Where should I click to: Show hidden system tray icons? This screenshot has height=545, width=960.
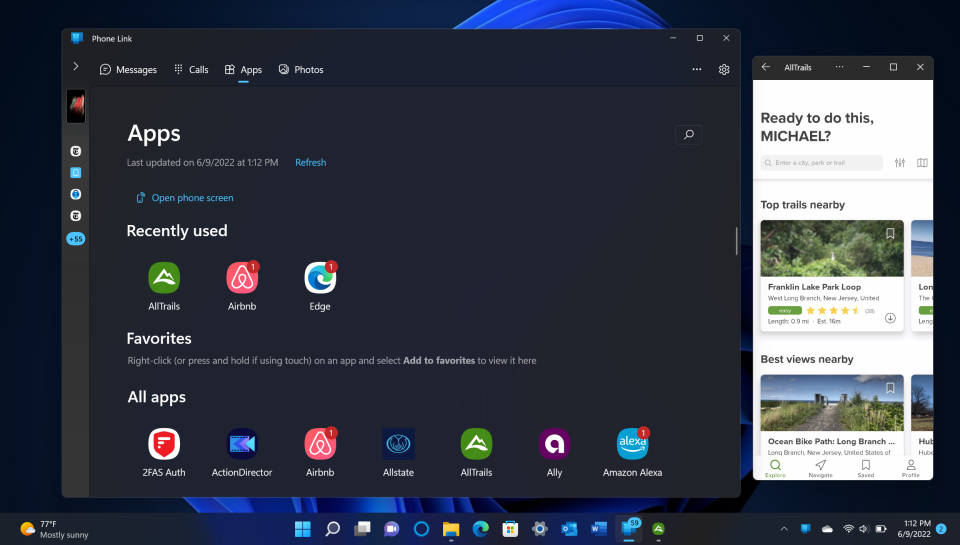(784, 528)
